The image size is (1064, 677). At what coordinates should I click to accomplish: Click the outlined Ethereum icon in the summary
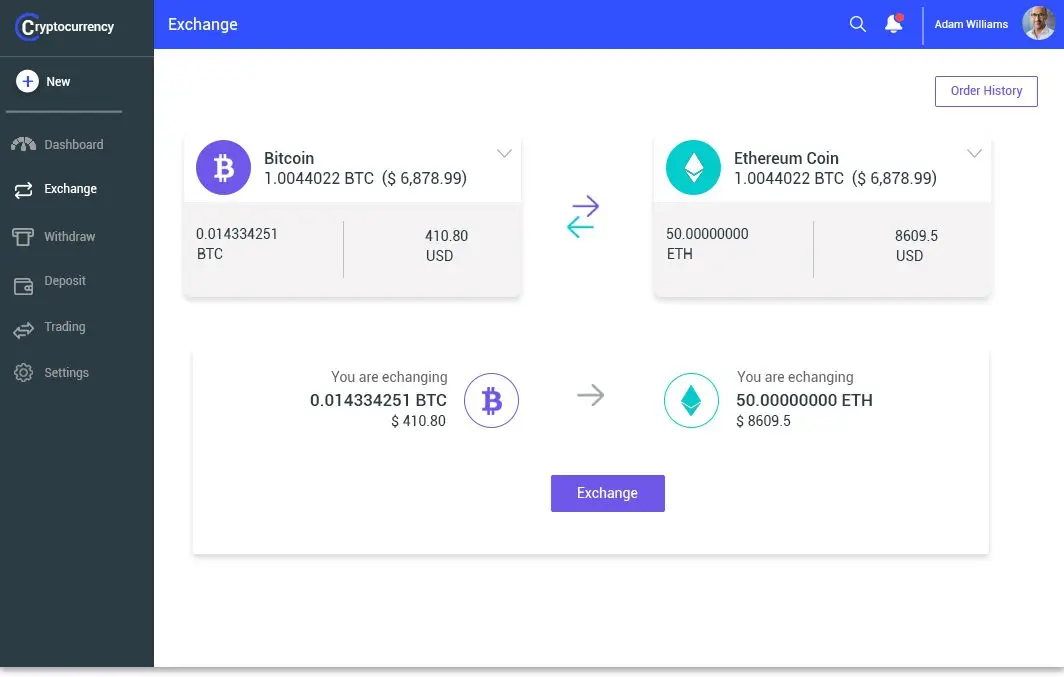(x=691, y=400)
